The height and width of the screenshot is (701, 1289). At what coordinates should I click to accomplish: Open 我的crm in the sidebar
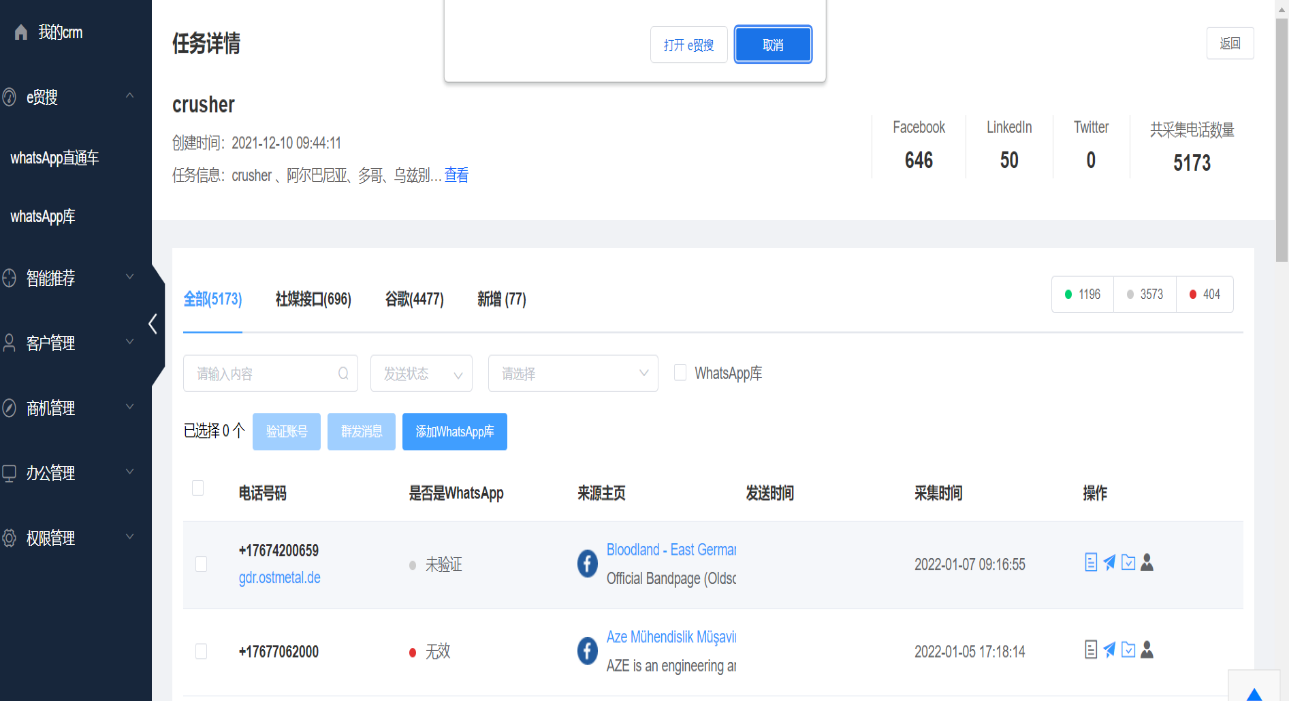click(x=60, y=33)
